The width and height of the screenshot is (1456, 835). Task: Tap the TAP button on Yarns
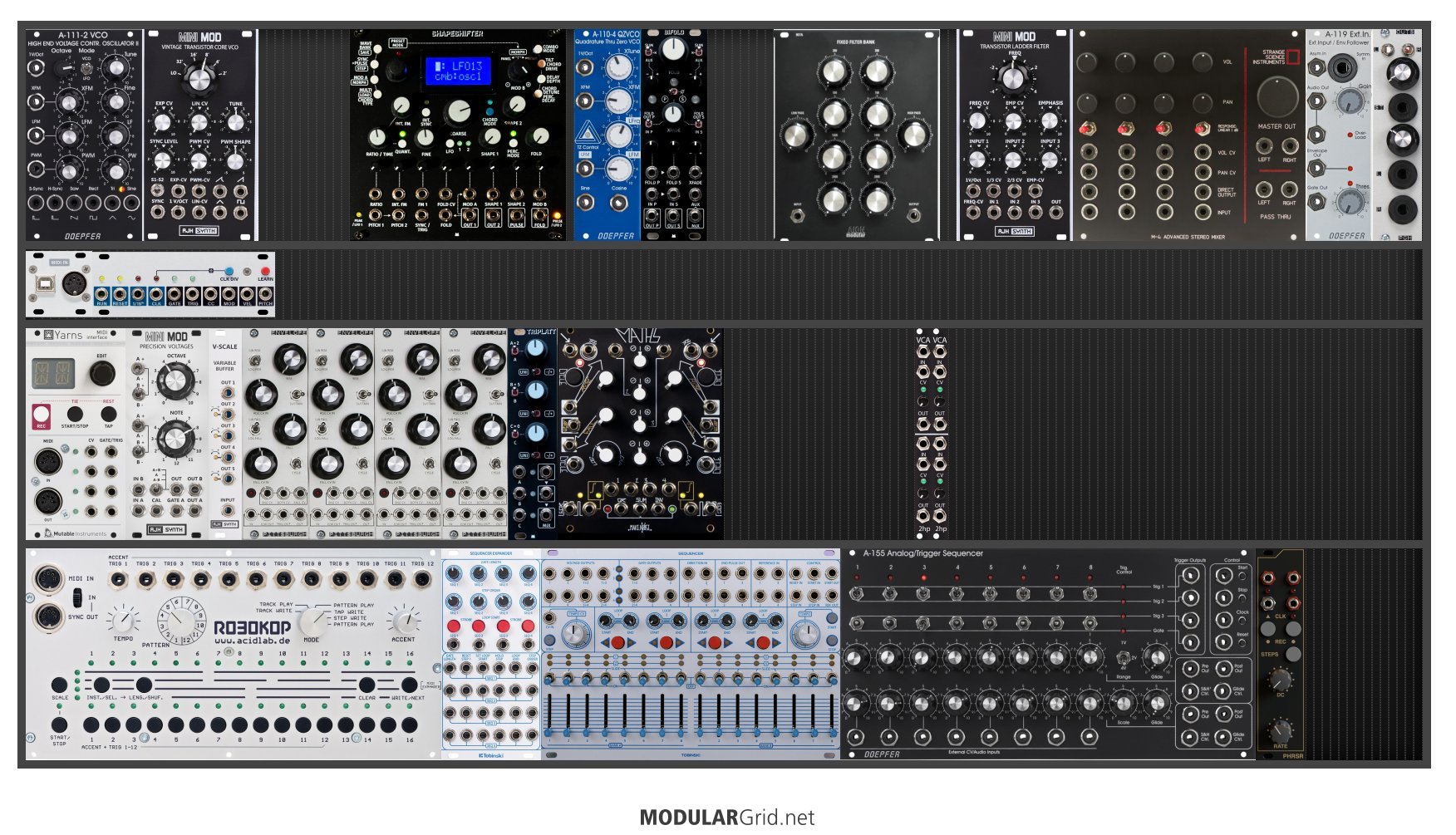[x=108, y=414]
